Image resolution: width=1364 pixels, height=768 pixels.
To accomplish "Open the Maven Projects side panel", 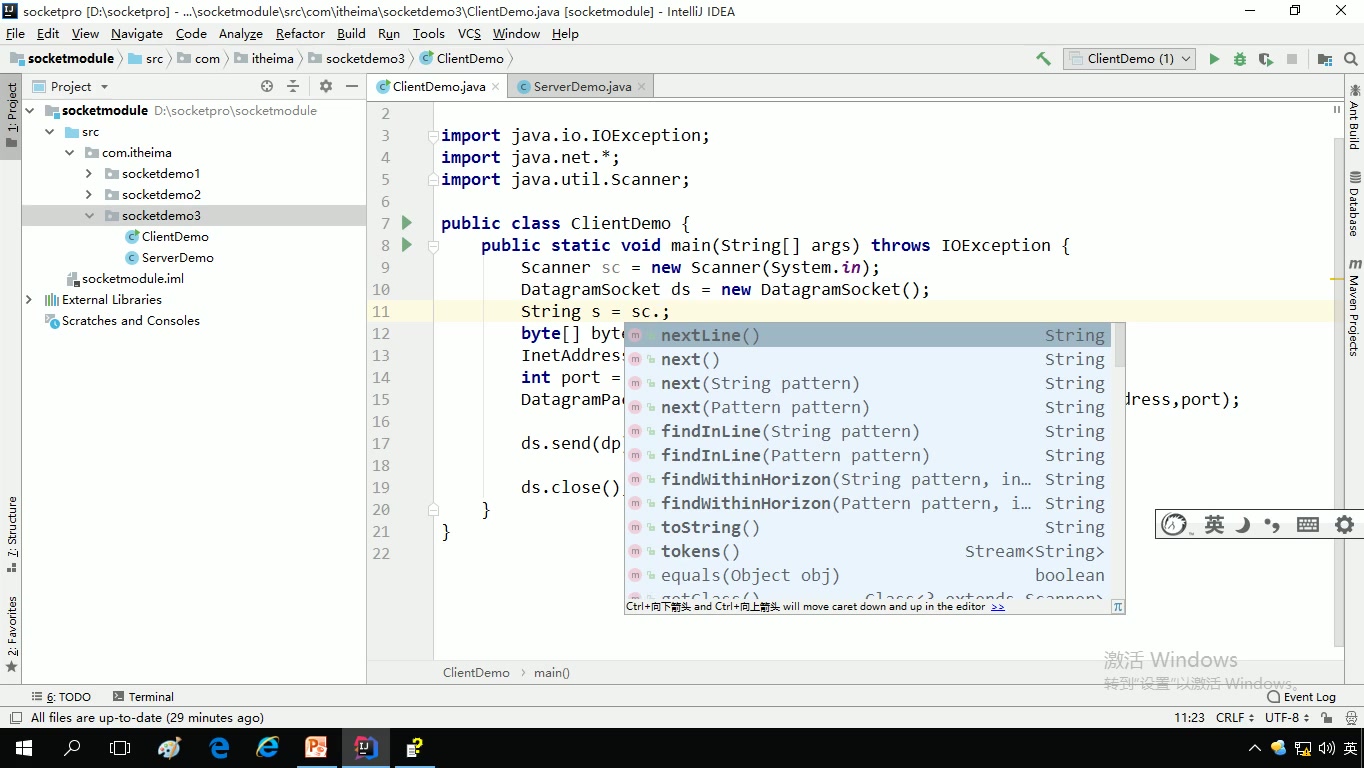I will pos(1354,307).
